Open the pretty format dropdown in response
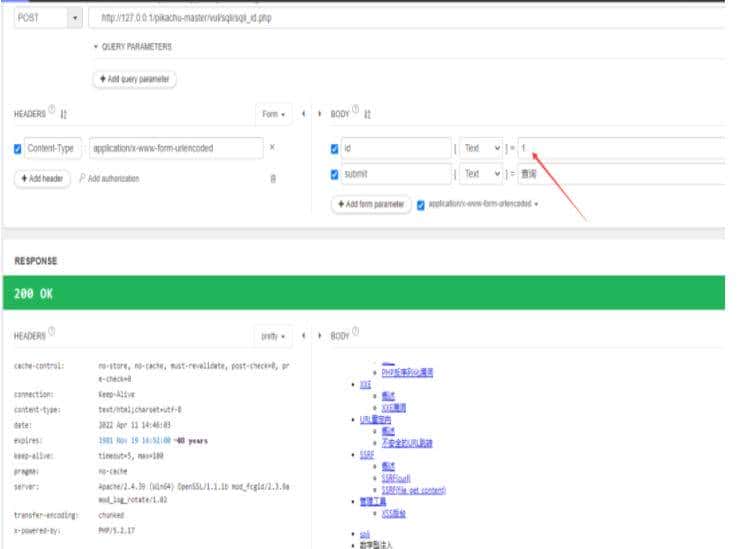 273,336
